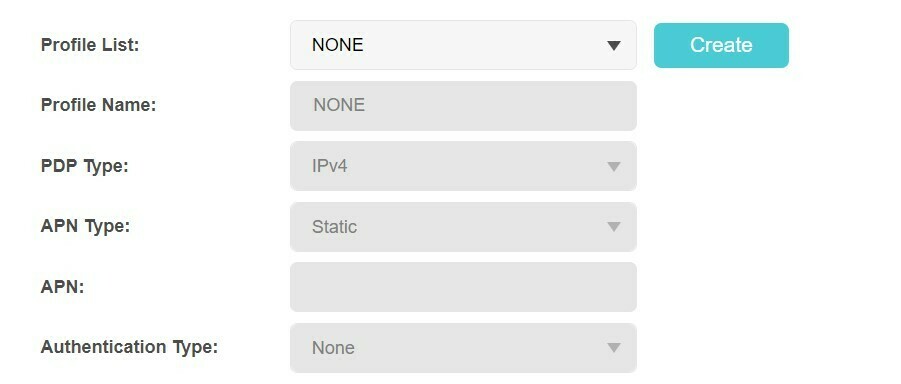Click the word Static in APN Type
This screenshot has width=901, height=384.
coord(334,226)
